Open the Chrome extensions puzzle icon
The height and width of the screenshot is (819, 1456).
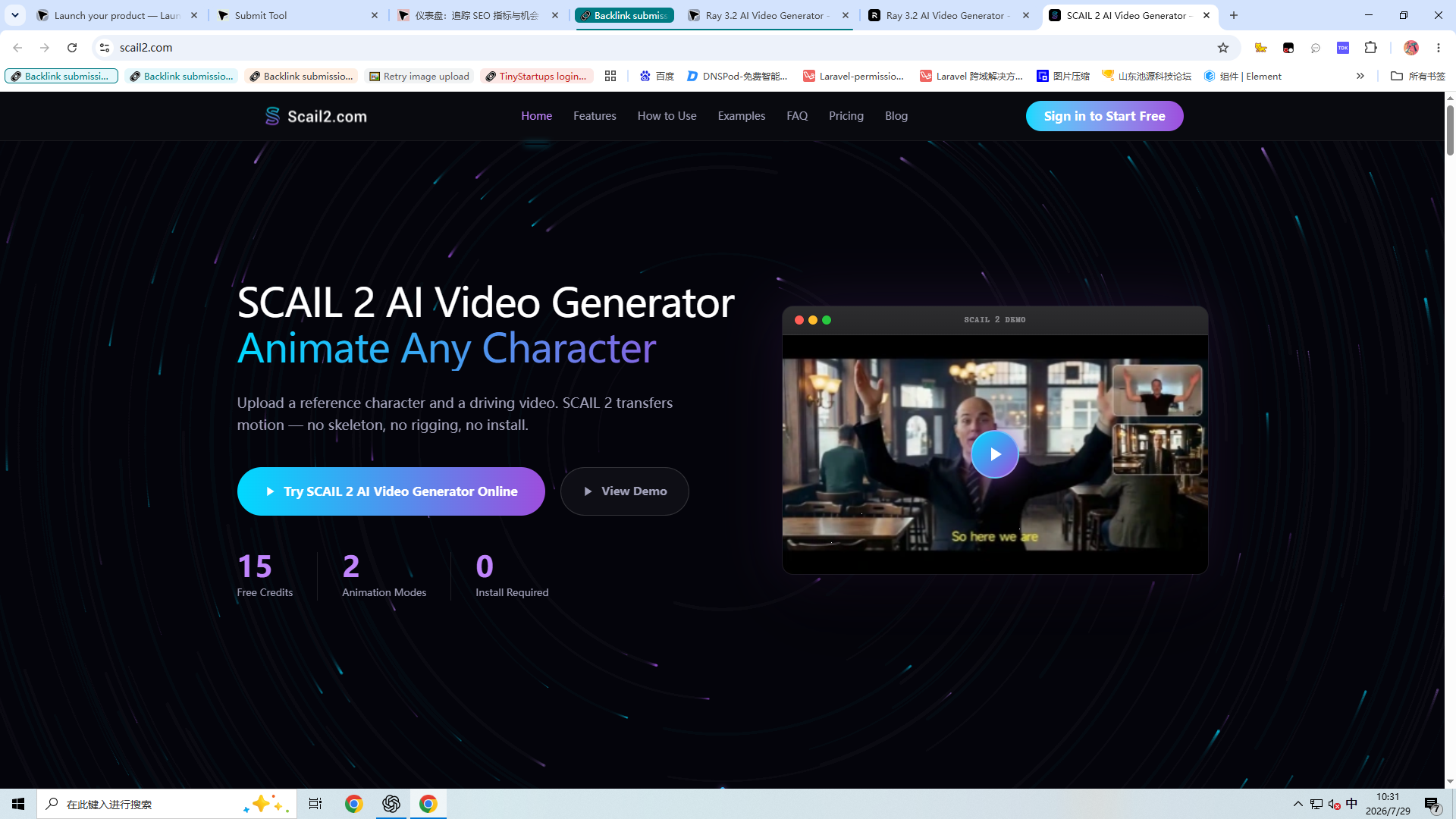[1370, 48]
